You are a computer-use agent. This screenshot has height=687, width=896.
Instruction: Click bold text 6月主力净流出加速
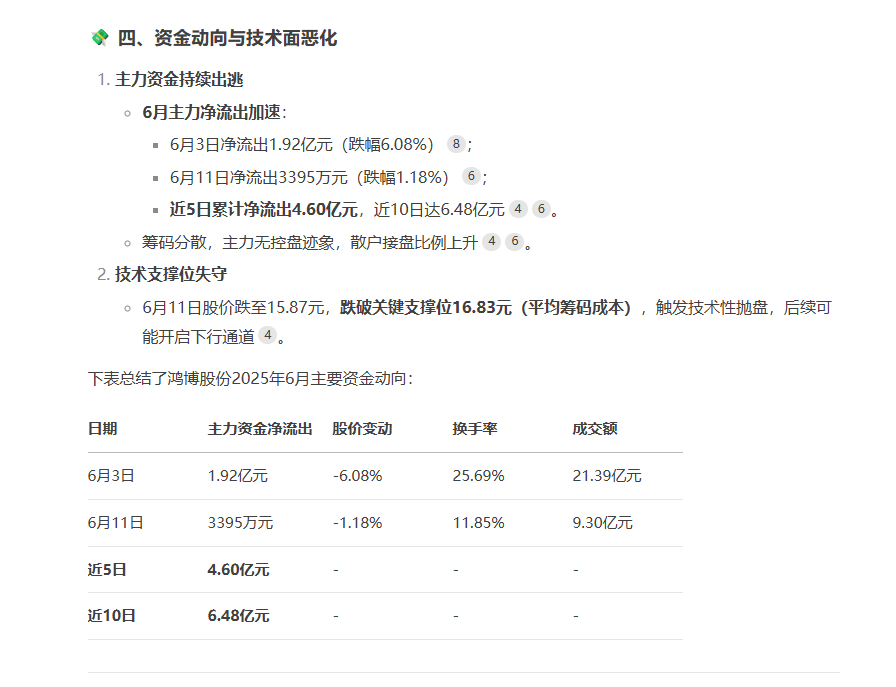[211, 112]
